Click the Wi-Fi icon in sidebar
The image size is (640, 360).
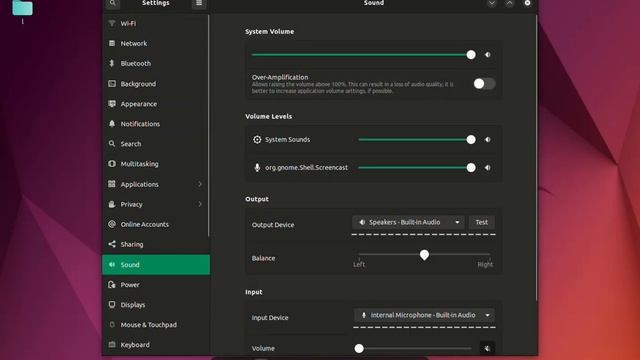[x=112, y=23]
